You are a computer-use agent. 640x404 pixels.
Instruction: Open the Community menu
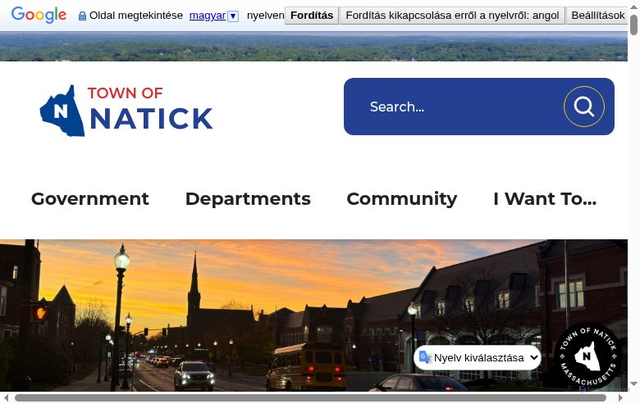click(x=402, y=199)
